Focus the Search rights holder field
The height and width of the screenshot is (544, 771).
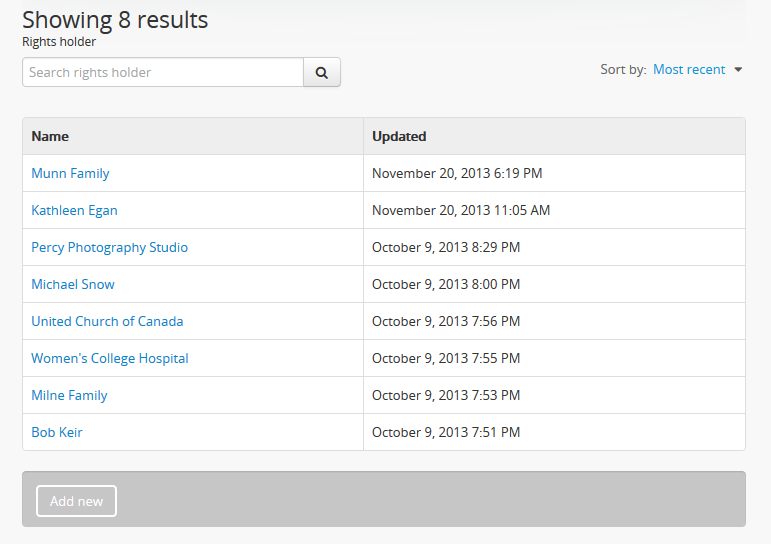(x=163, y=72)
